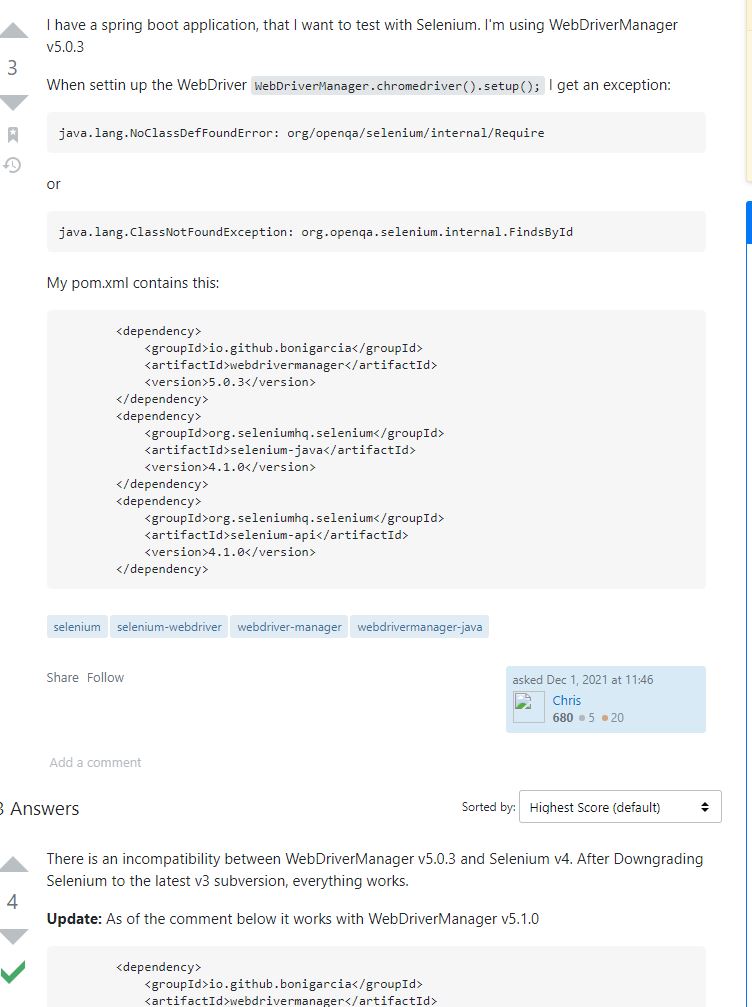Click the 'My pom.xml contains this:' text
This screenshot has width=752, height=1007.
click(133, 283)
